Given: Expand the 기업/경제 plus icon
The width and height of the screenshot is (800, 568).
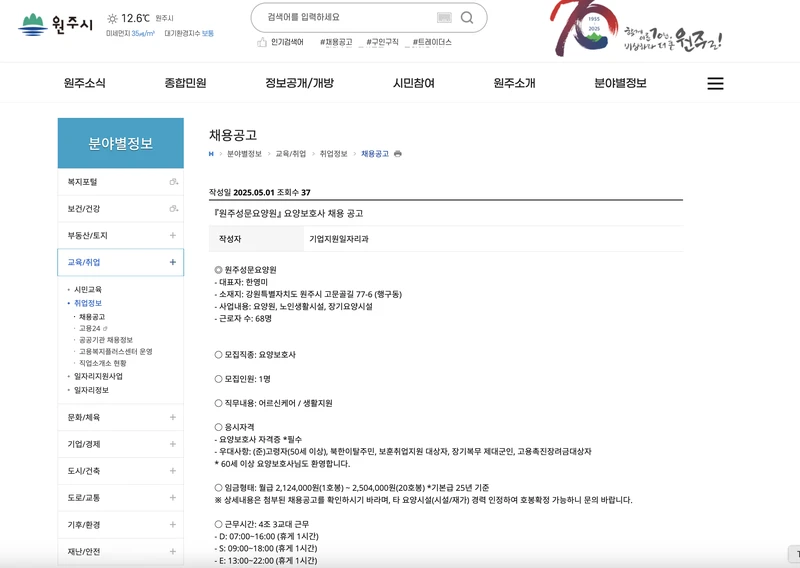Looking at the screenshot, I should pyautogui.click(x=173, y=444).
